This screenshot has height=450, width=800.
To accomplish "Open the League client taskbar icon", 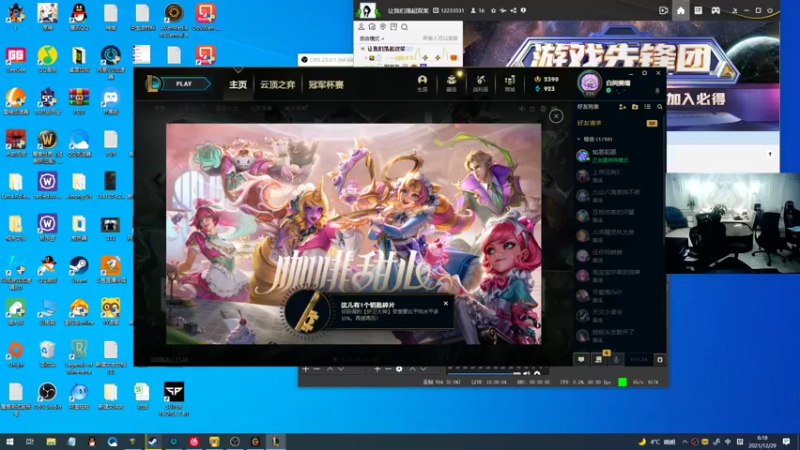I will (276, 441).
